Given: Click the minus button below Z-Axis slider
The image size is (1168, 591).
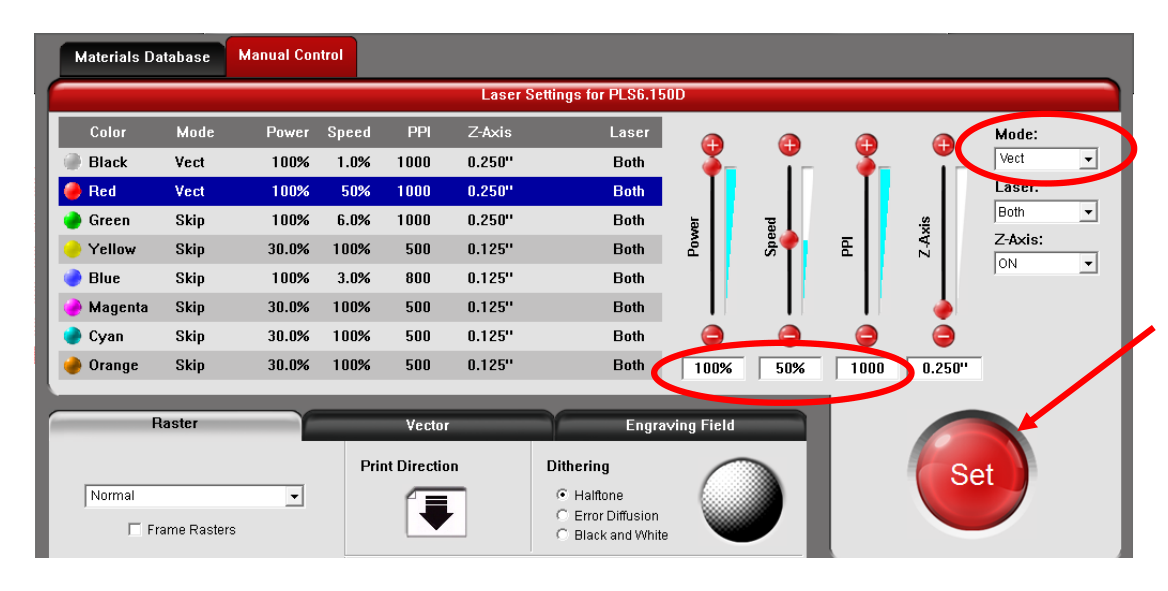Looking at the screenshot, I should pyautogui.click(x=944, y=335).
